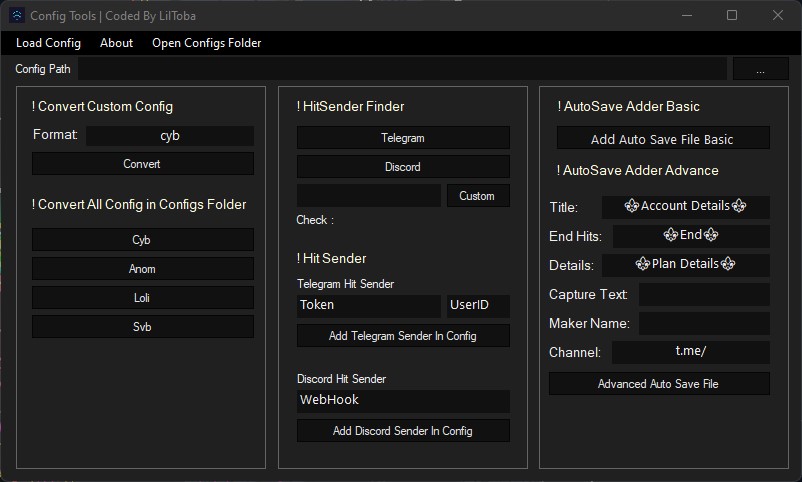Convert all configs to Cyb
The image size is (802, 482).
click(x=143, y=239)
